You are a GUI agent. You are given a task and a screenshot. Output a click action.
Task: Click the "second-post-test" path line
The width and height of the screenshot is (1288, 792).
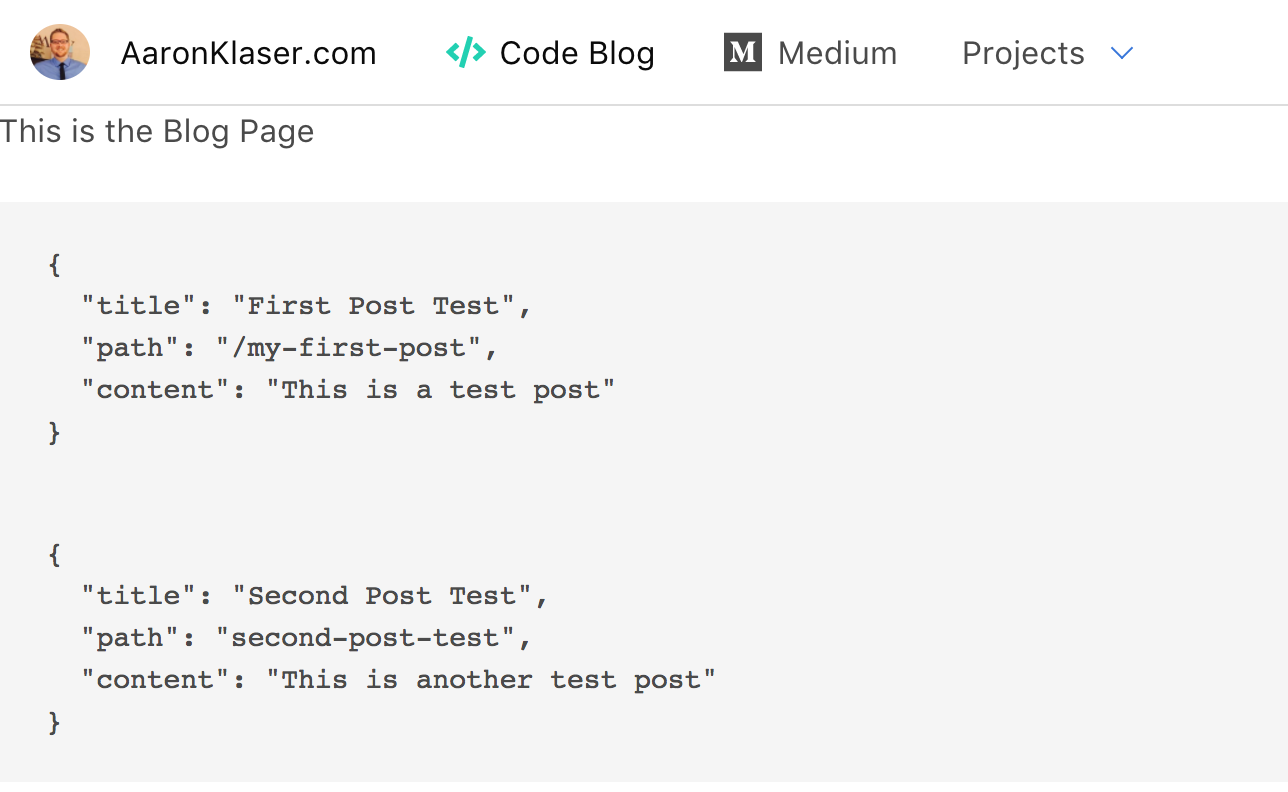tap(306, 638)
